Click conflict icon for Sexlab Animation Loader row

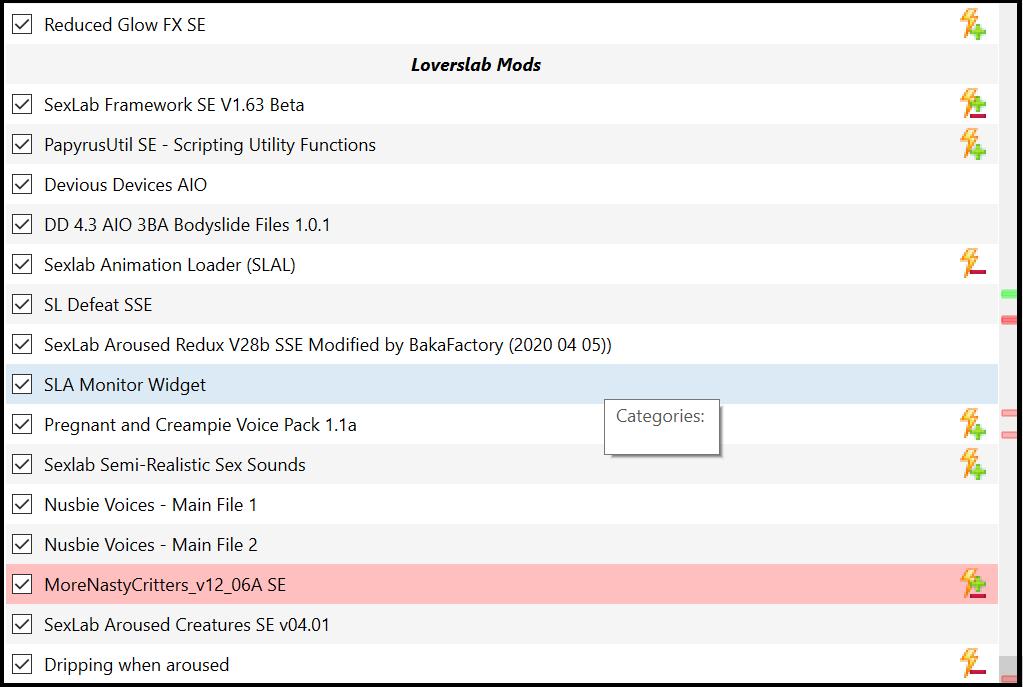(x=972, y=264)
